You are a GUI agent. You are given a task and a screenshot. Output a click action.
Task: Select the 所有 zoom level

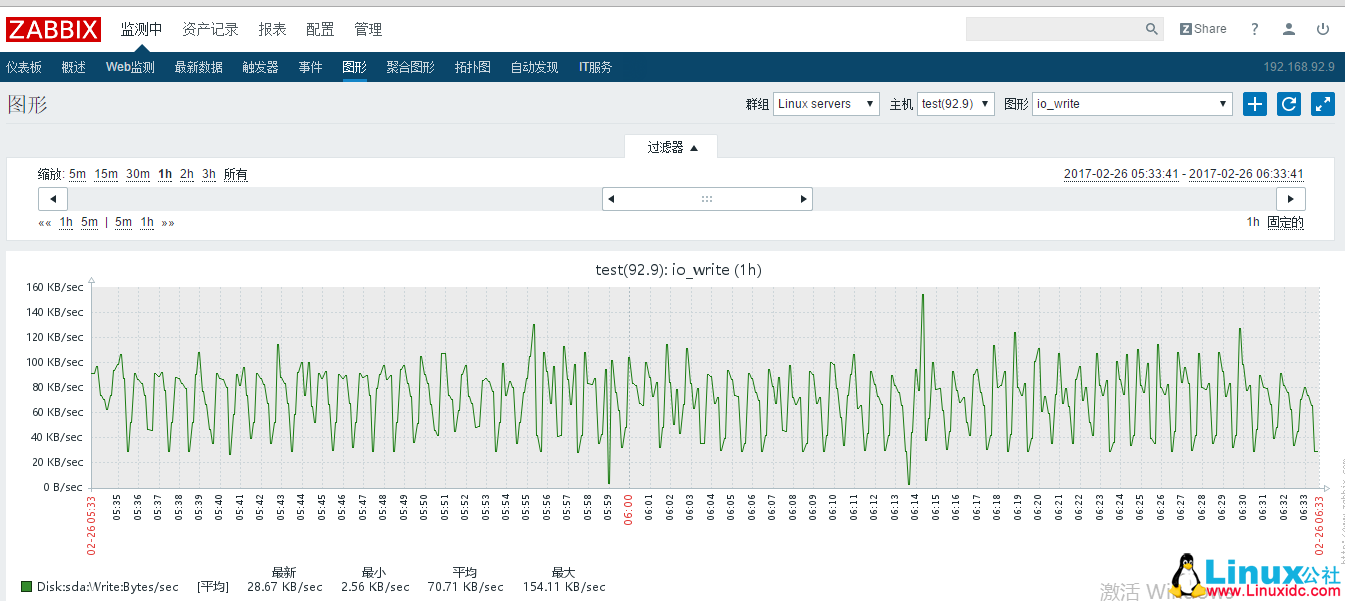point(235,174)
